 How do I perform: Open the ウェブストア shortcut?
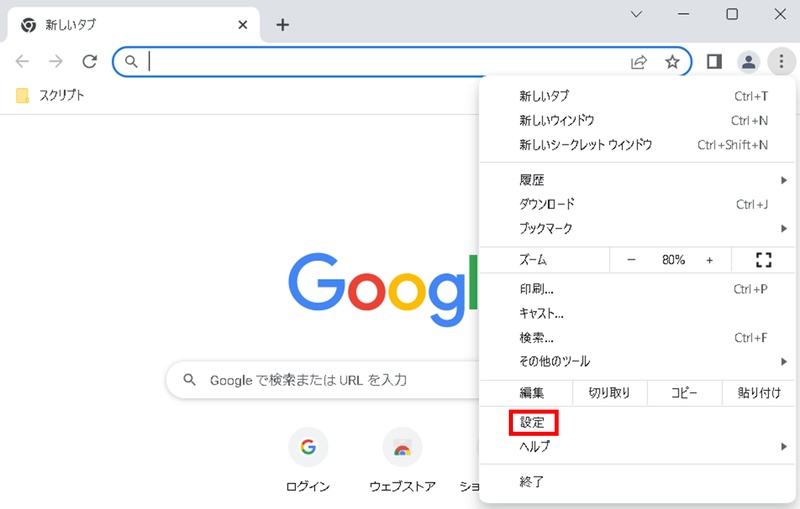403,447
